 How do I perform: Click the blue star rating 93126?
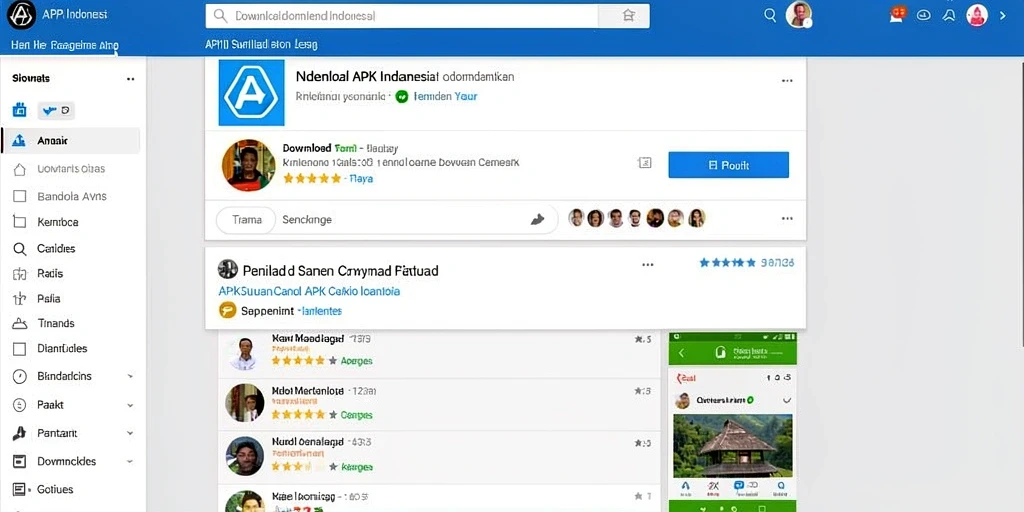(x=746, y=263)
